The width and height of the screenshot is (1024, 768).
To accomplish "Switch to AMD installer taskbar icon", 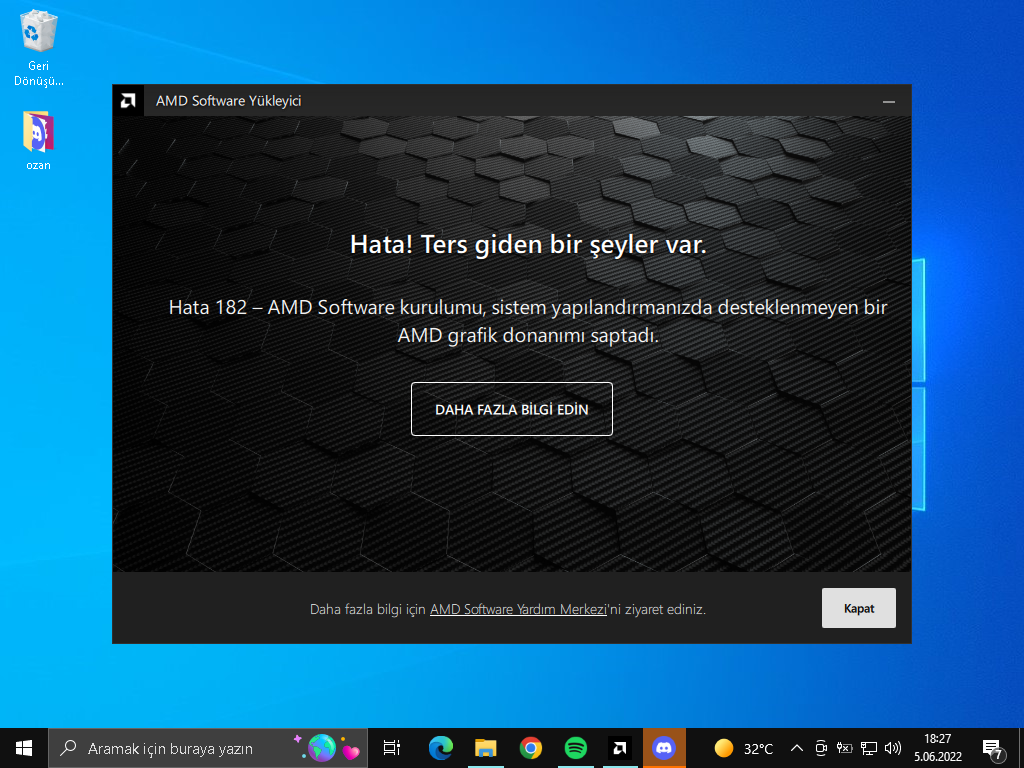I will [x=620, y=748].
